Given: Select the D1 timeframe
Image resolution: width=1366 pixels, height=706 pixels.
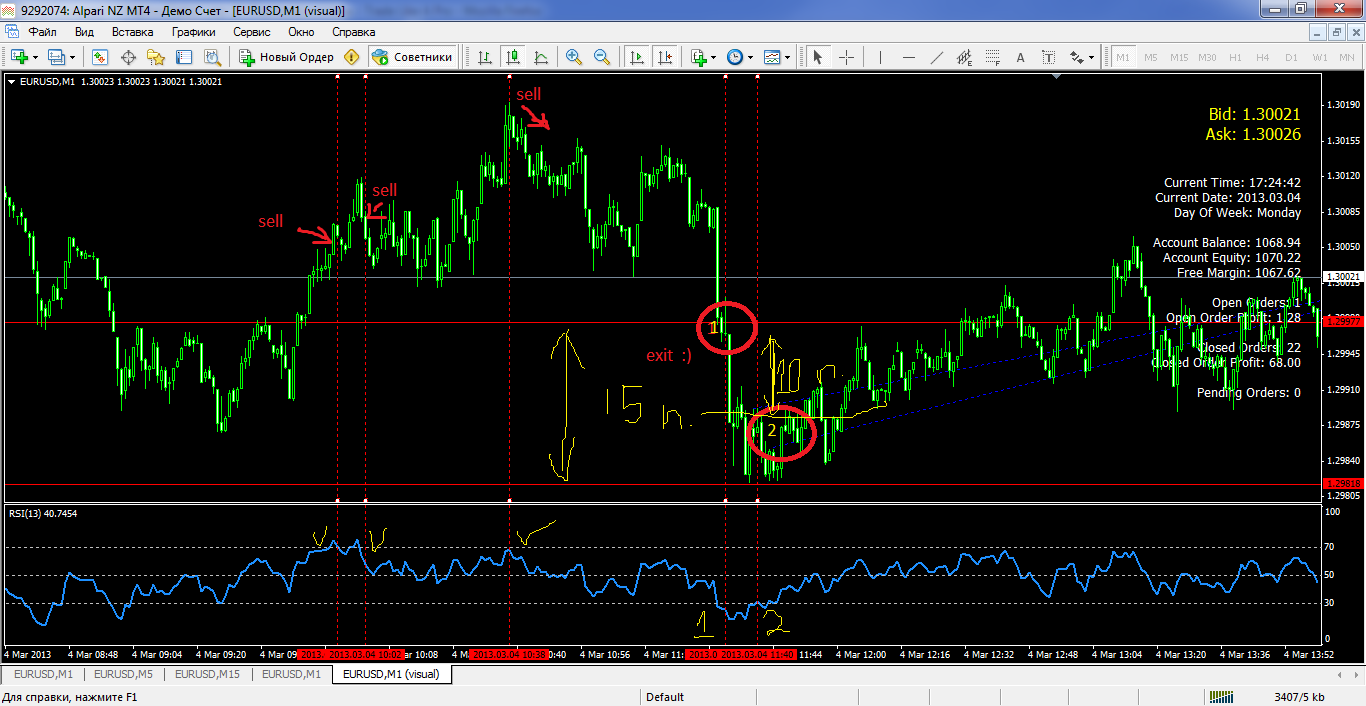Looking at the screenshot, I should point(1291,57).
